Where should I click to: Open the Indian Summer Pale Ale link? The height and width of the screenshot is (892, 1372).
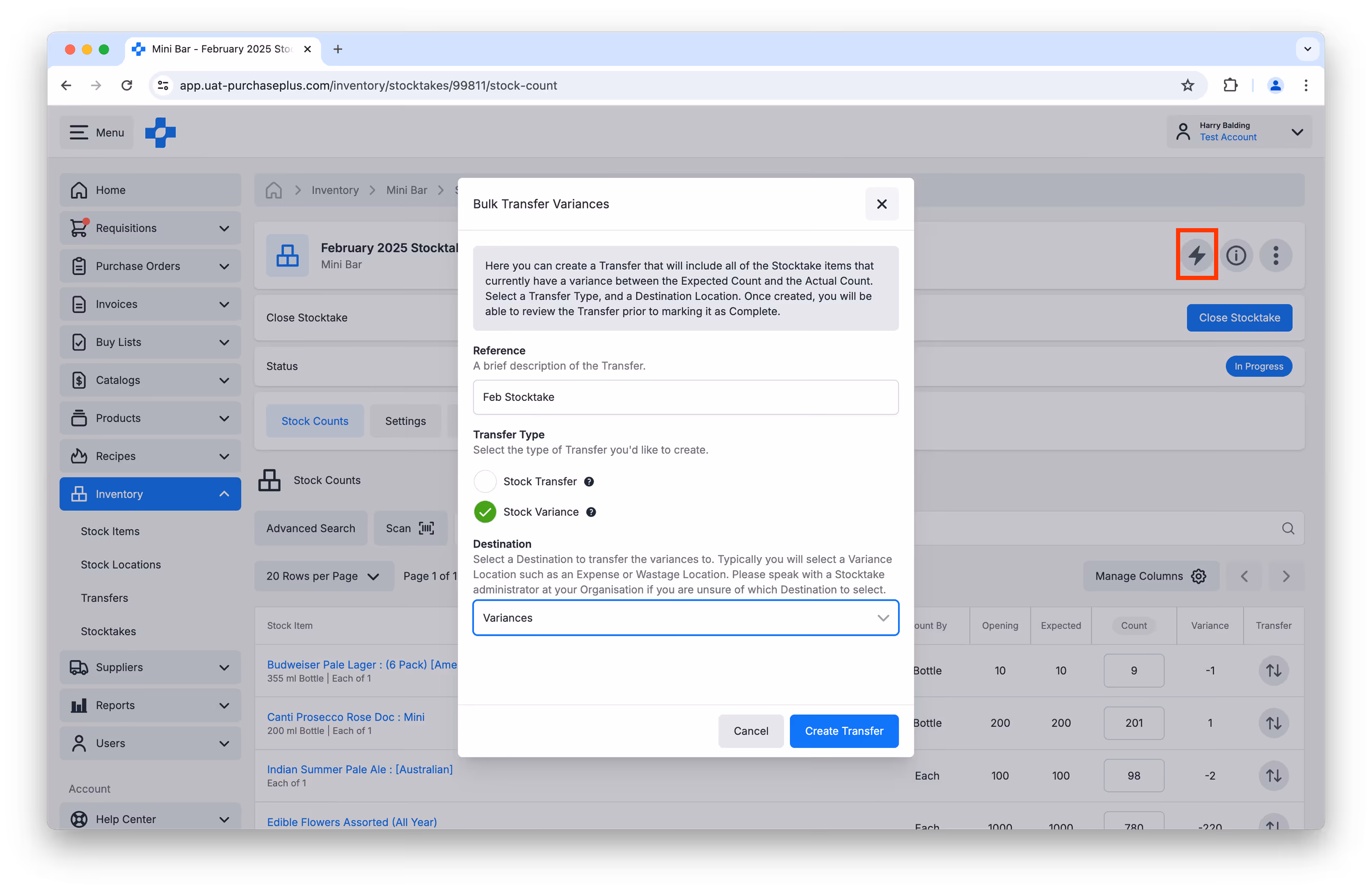click(360, 769)
